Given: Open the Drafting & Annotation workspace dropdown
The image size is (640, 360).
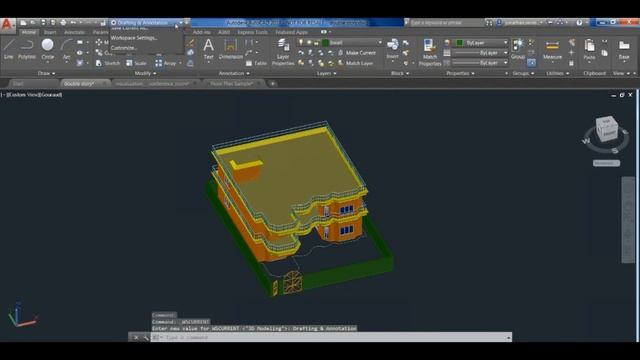Looking at the screenshot, I should 147,23.
